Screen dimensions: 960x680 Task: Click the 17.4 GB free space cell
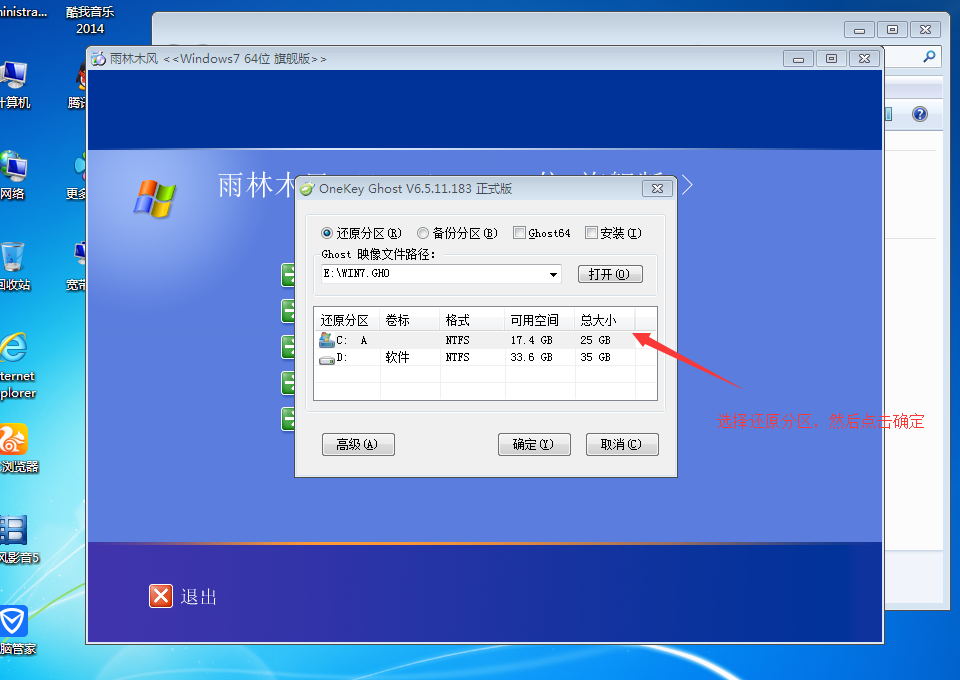coord(531,340)
